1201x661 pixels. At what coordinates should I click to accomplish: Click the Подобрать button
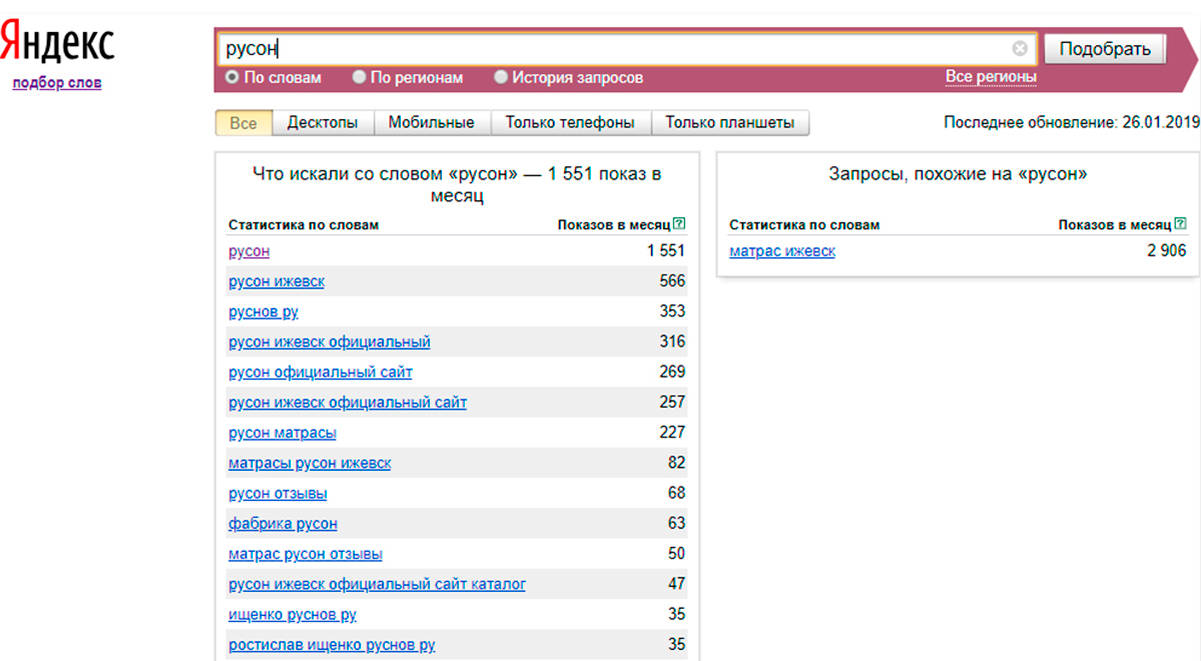1105,49
